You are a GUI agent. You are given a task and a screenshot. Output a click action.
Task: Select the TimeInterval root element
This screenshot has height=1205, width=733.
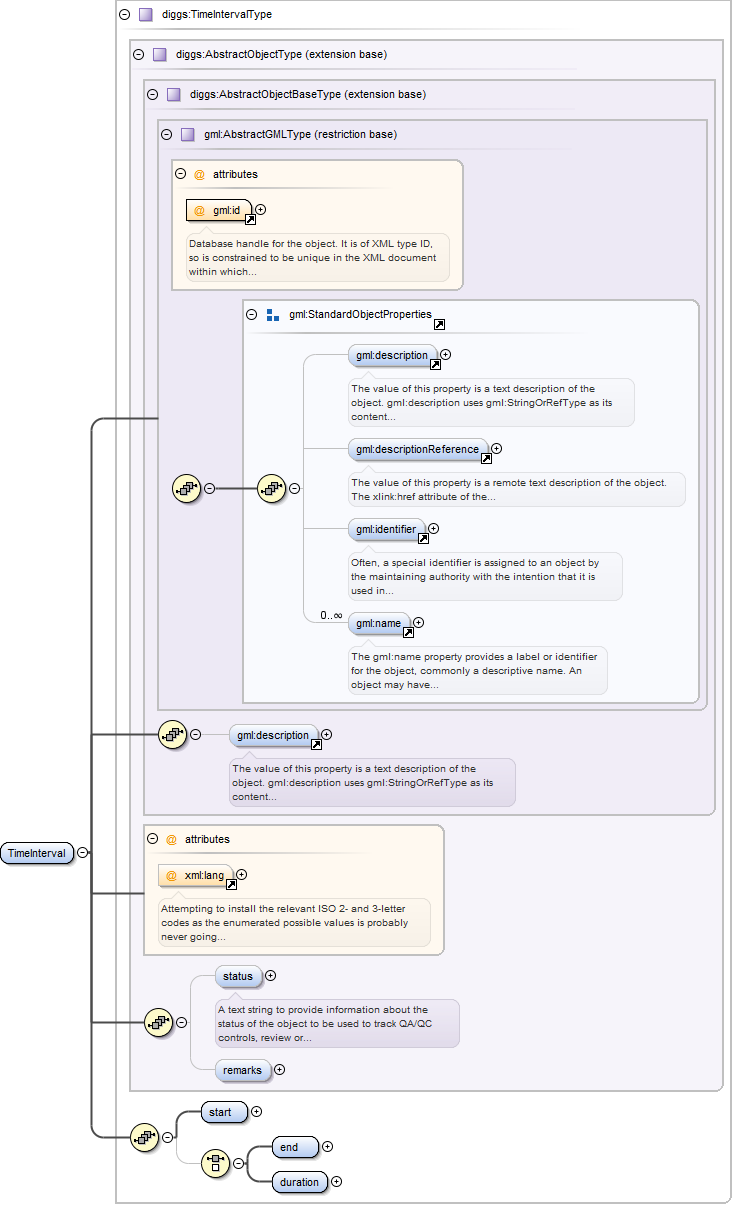point(37,853)
